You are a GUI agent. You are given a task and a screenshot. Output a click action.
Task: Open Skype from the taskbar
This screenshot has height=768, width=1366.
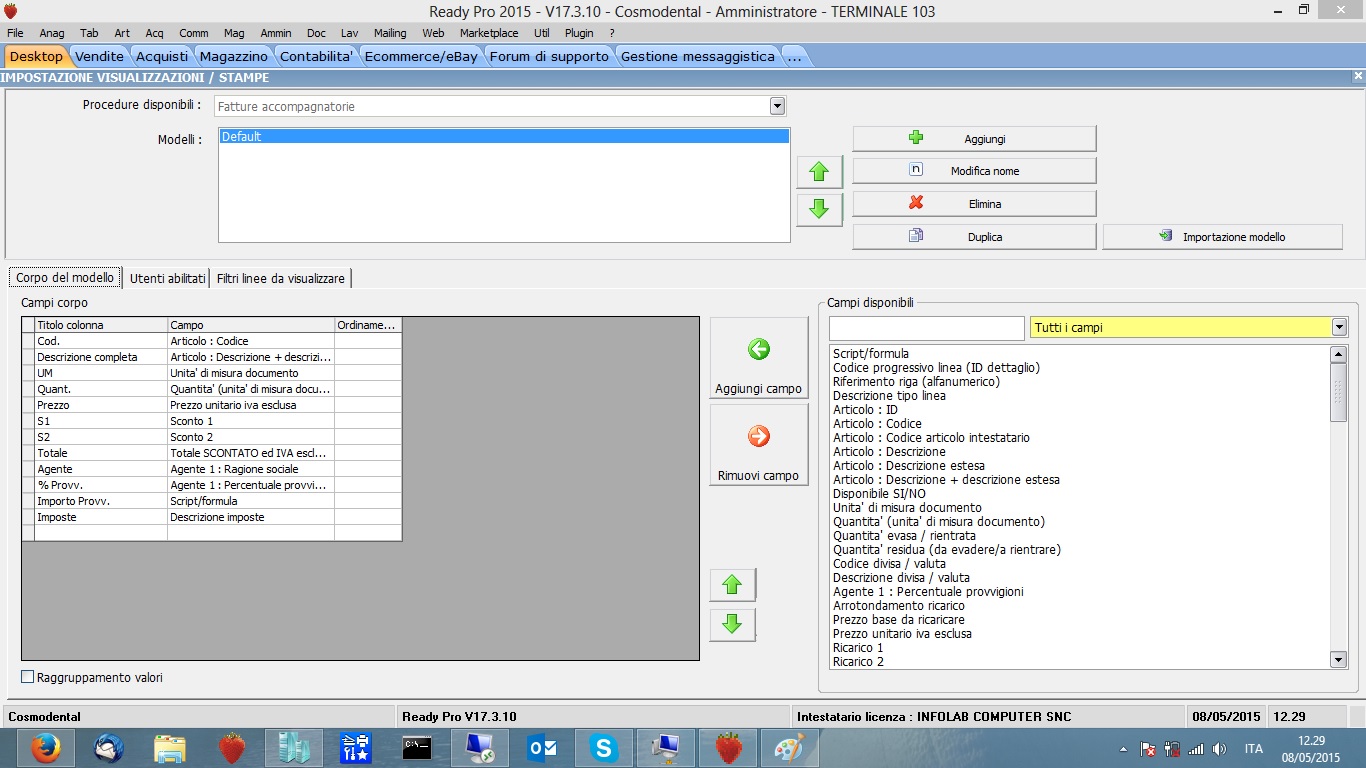click(604, 748)
